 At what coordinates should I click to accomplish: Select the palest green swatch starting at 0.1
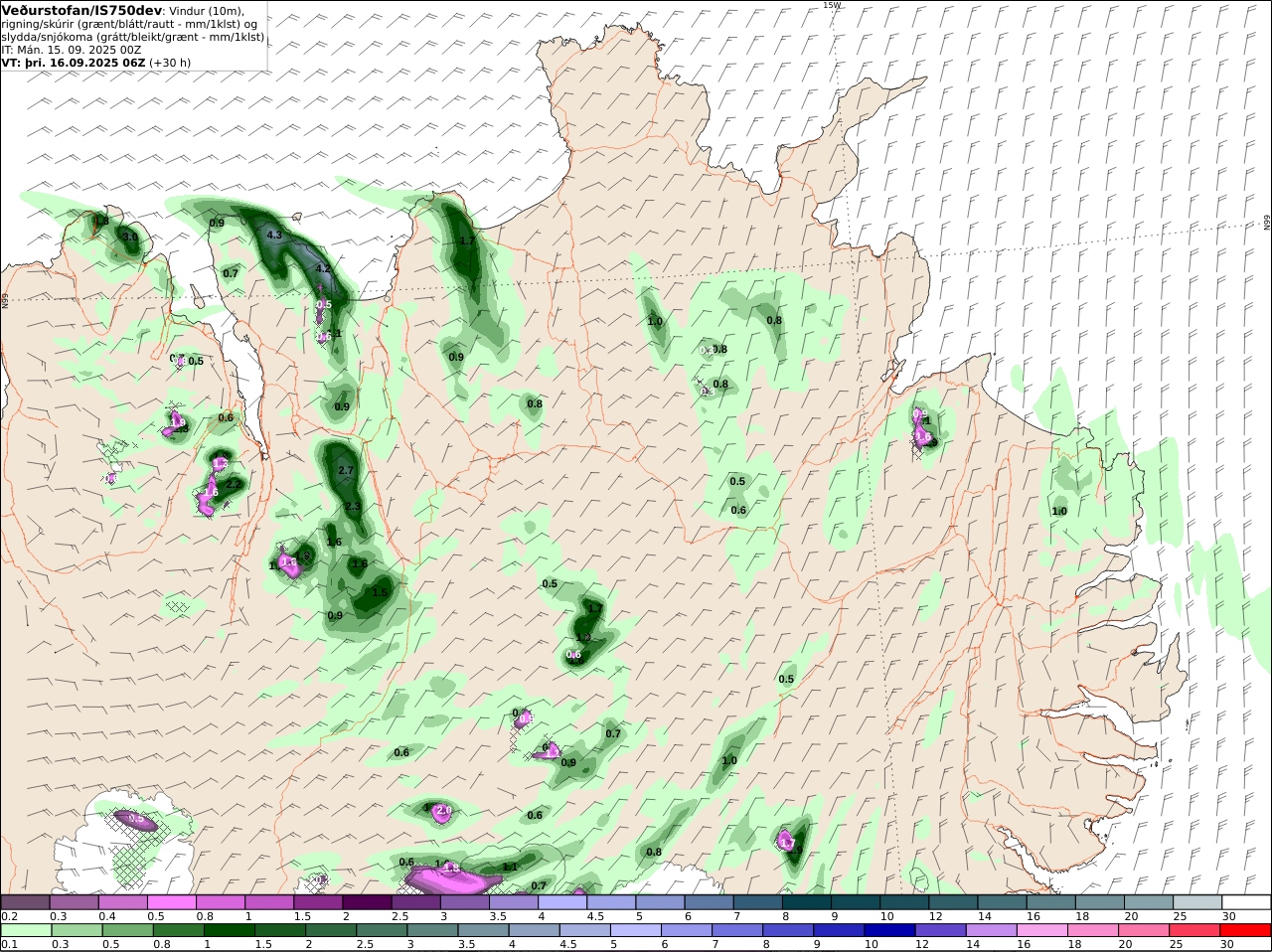(25, 931)
